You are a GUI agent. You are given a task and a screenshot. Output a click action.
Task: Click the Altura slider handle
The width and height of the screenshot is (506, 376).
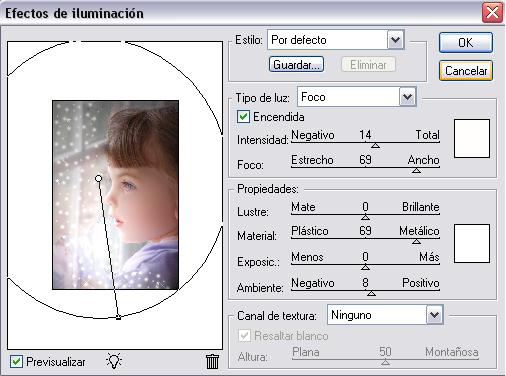(385, 362)
